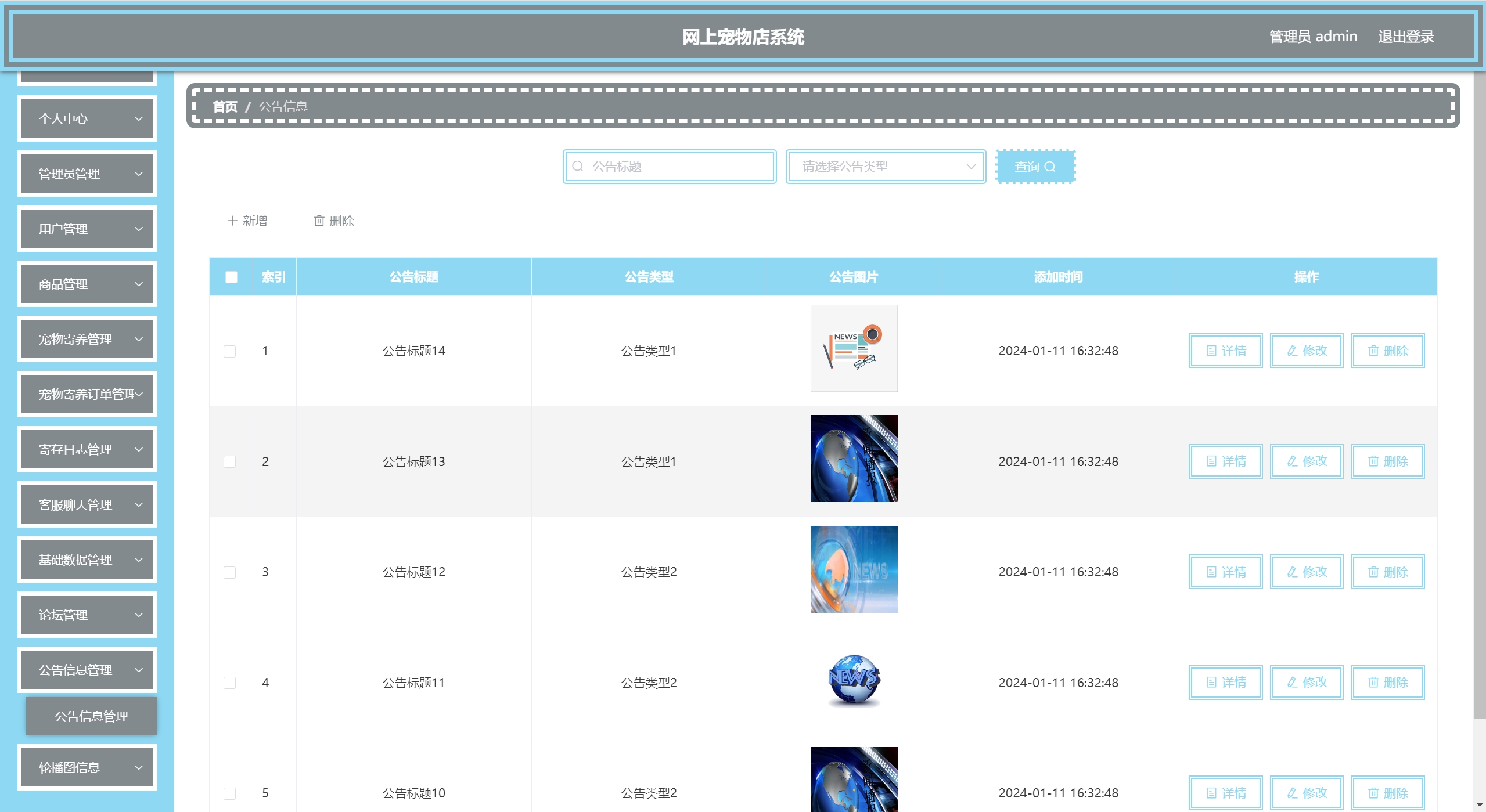
Task: Select the checkbox for row 3
Action: [x=230, y=572]
